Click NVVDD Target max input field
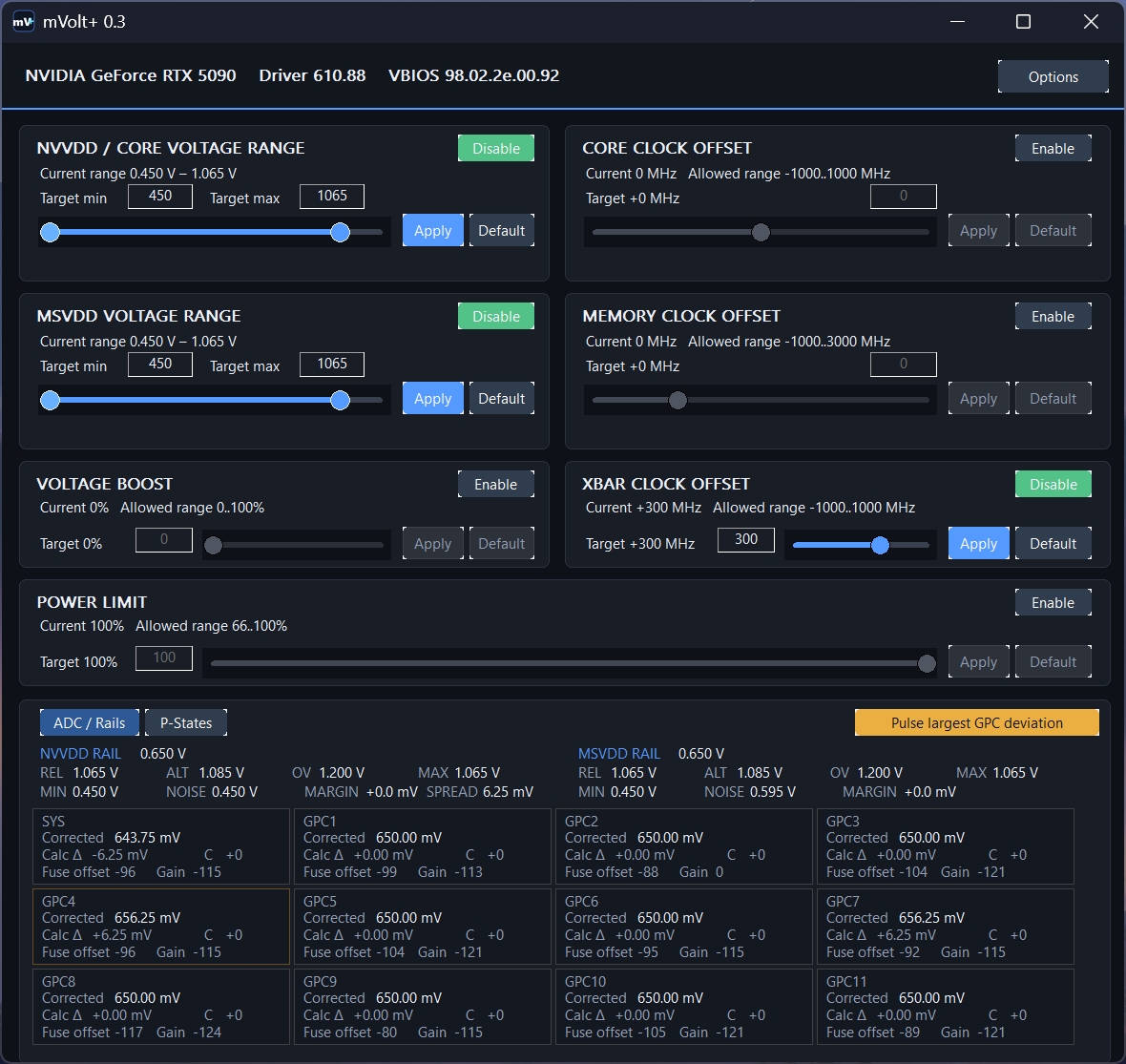 (x=332, y=196)
